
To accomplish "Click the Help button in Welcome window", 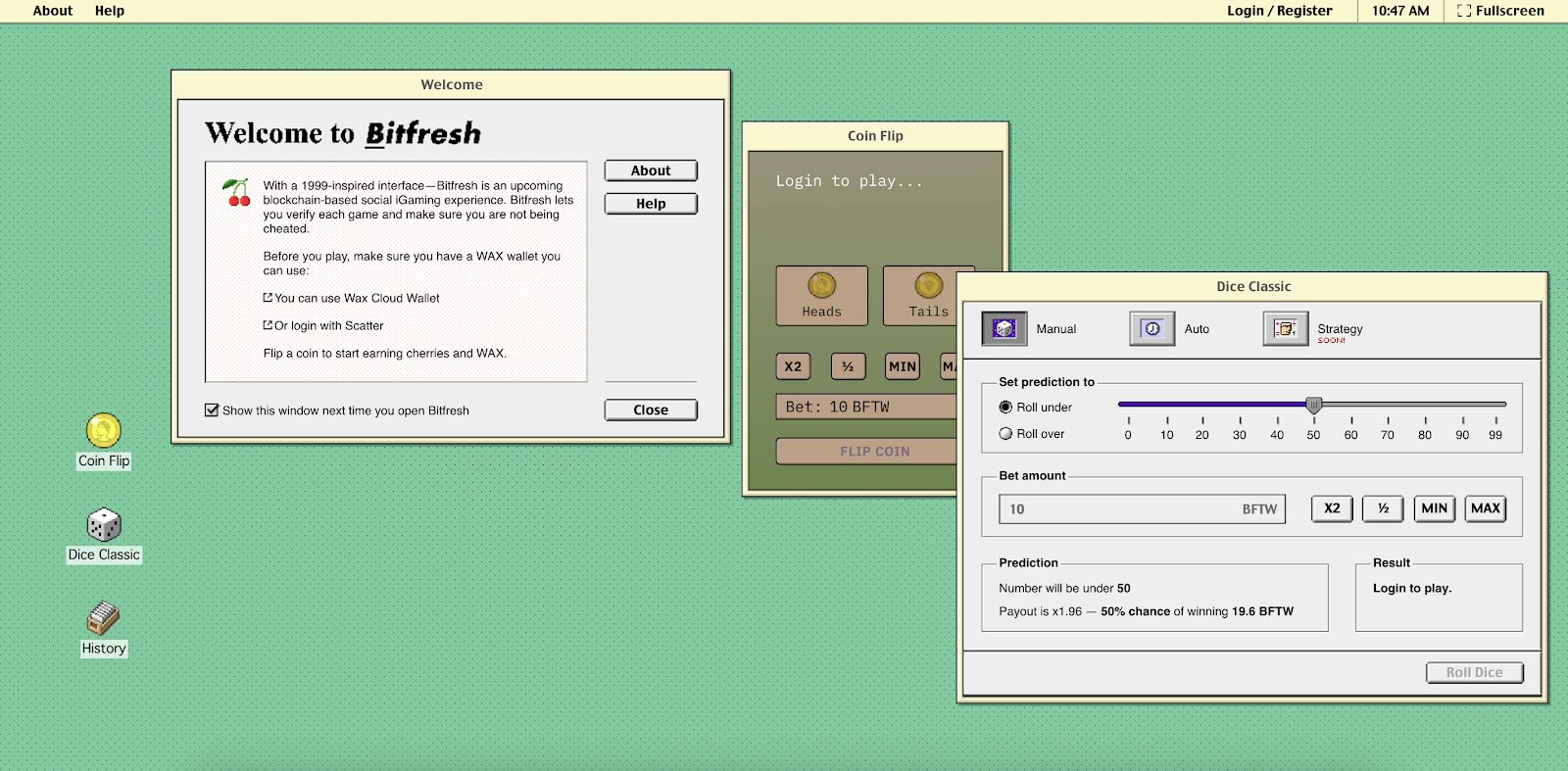I will coord(651,204).
